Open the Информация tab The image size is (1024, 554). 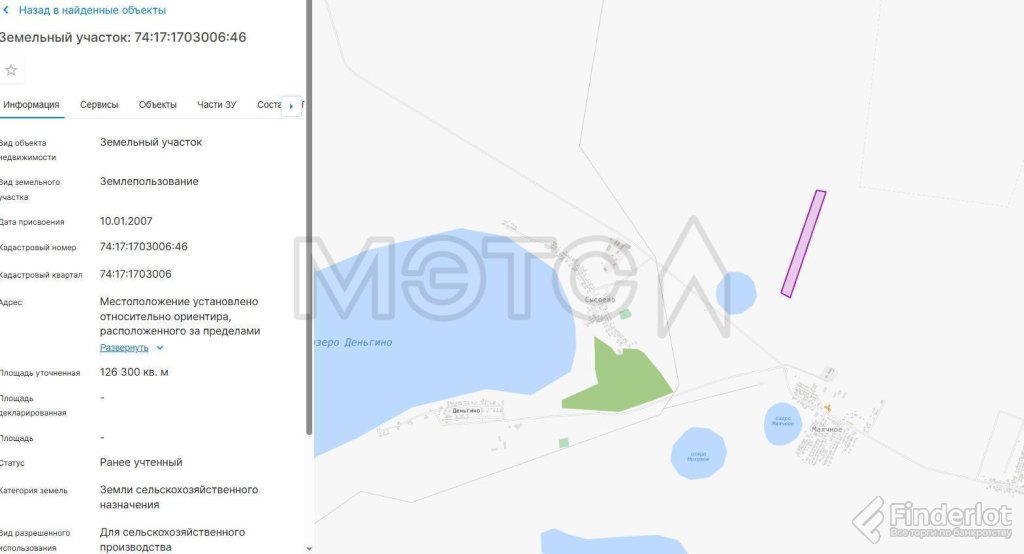tap(31, 105)
